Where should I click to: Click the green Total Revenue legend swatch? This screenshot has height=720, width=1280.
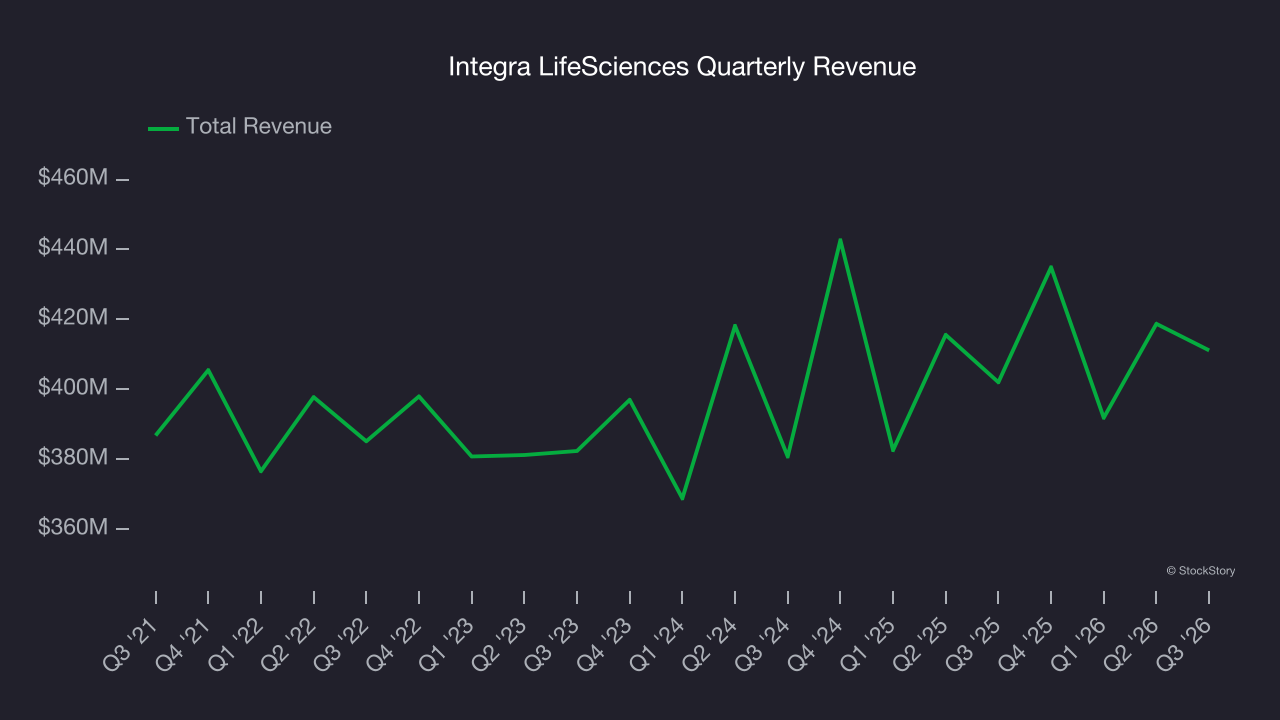(x=163, y=128)
